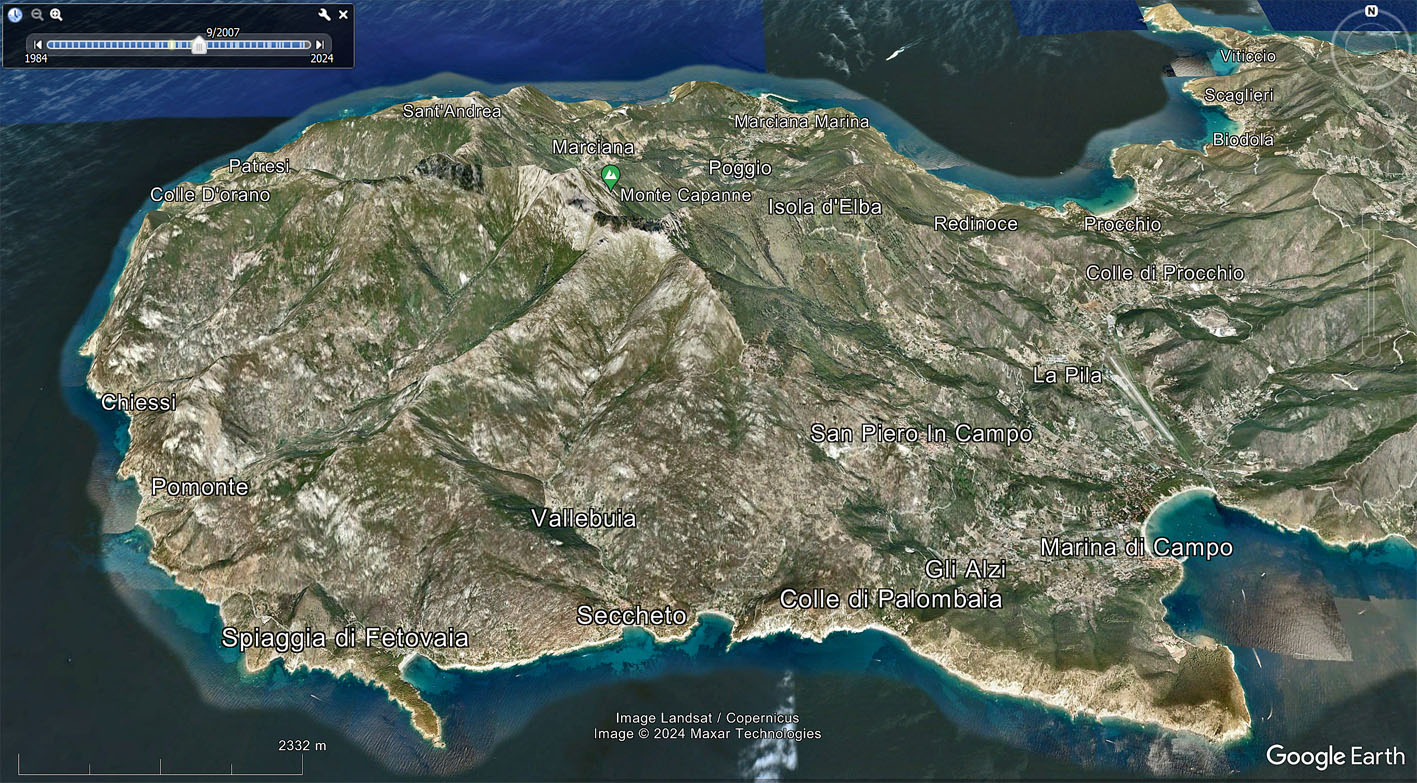Click the San Piero In Campo label
Image resolution: width=1417 pixels, height=783 pixels.
(920, 434)
